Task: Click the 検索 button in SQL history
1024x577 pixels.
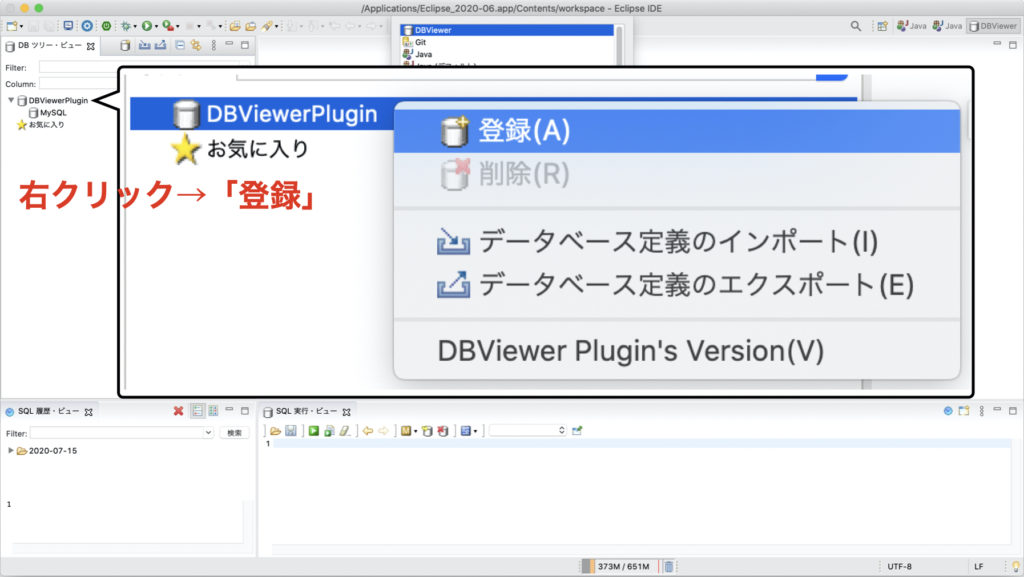Action: point(234,433)
